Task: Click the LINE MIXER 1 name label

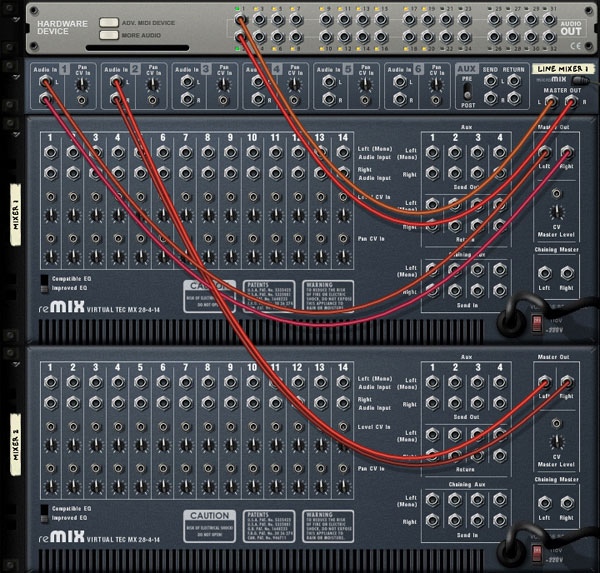Action: (x=562, y=69)
